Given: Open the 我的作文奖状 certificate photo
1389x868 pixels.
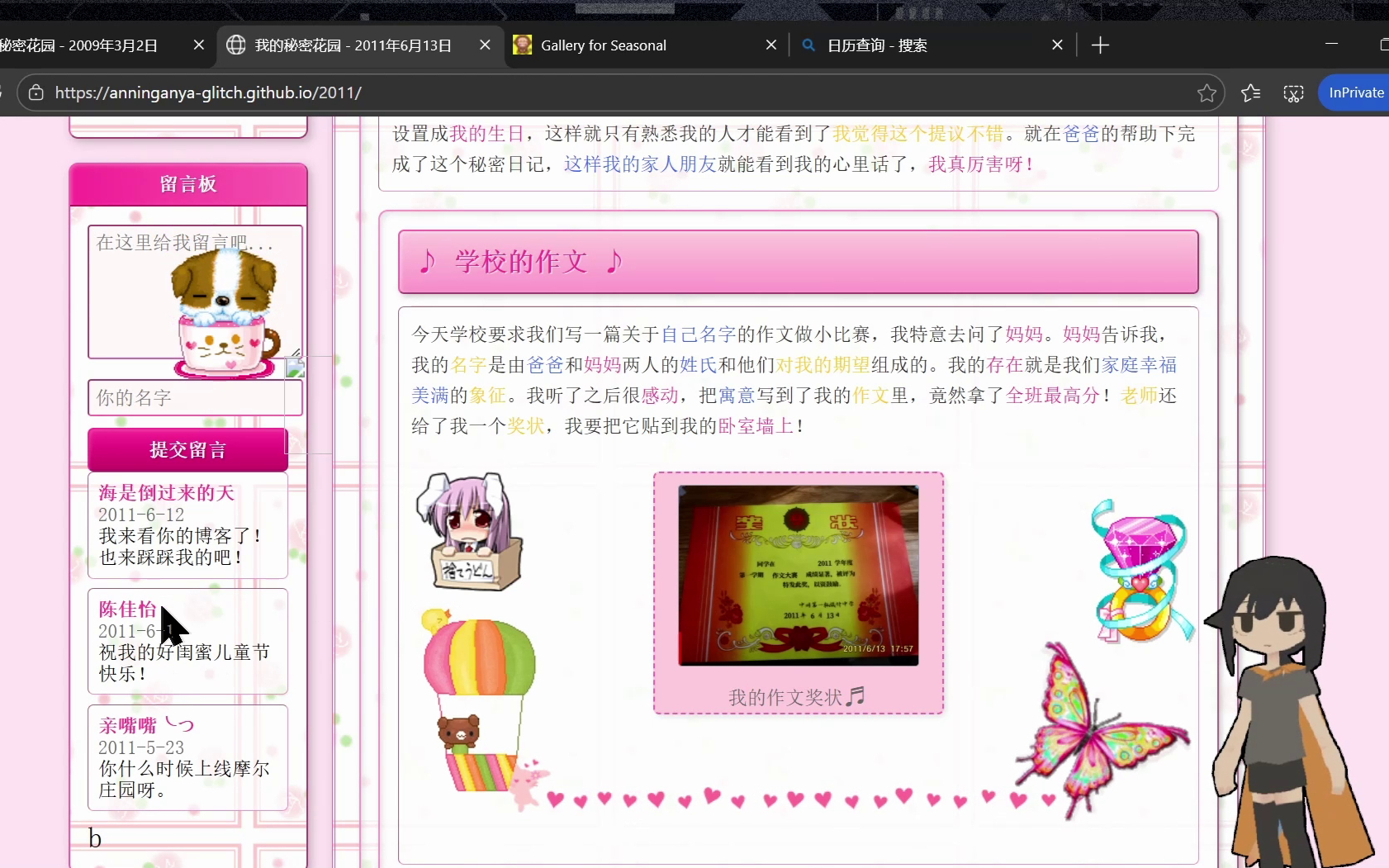Looking at the screenshot, I should (798, 576).
